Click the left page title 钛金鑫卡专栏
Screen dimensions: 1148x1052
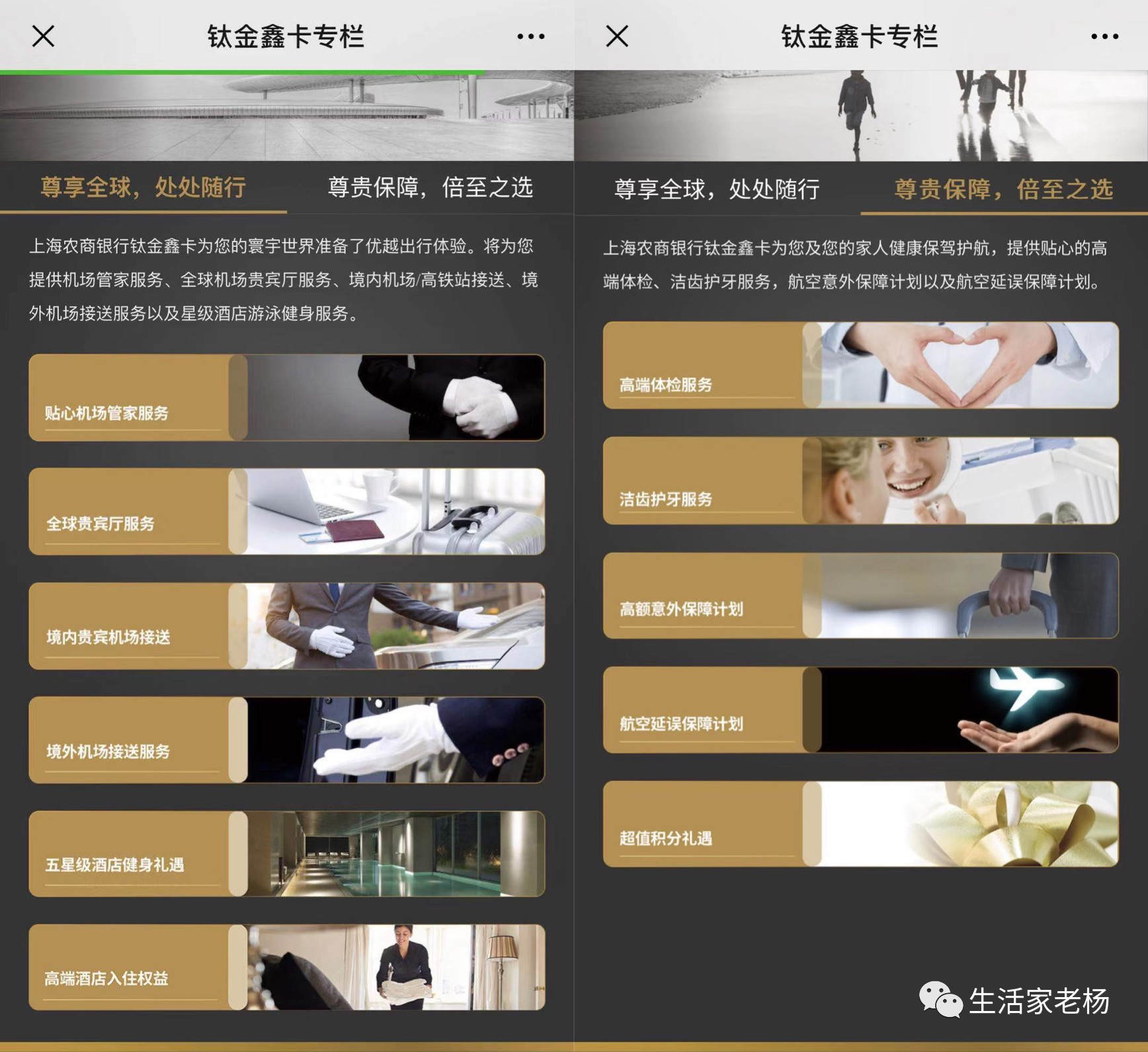click(286, 36)
